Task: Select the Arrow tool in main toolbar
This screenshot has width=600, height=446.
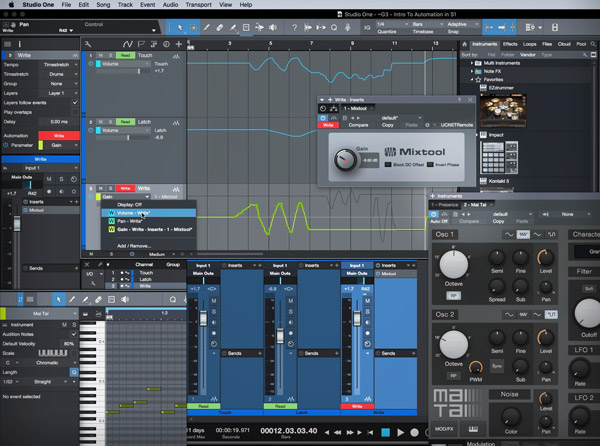Action: [x=179, y=28]
